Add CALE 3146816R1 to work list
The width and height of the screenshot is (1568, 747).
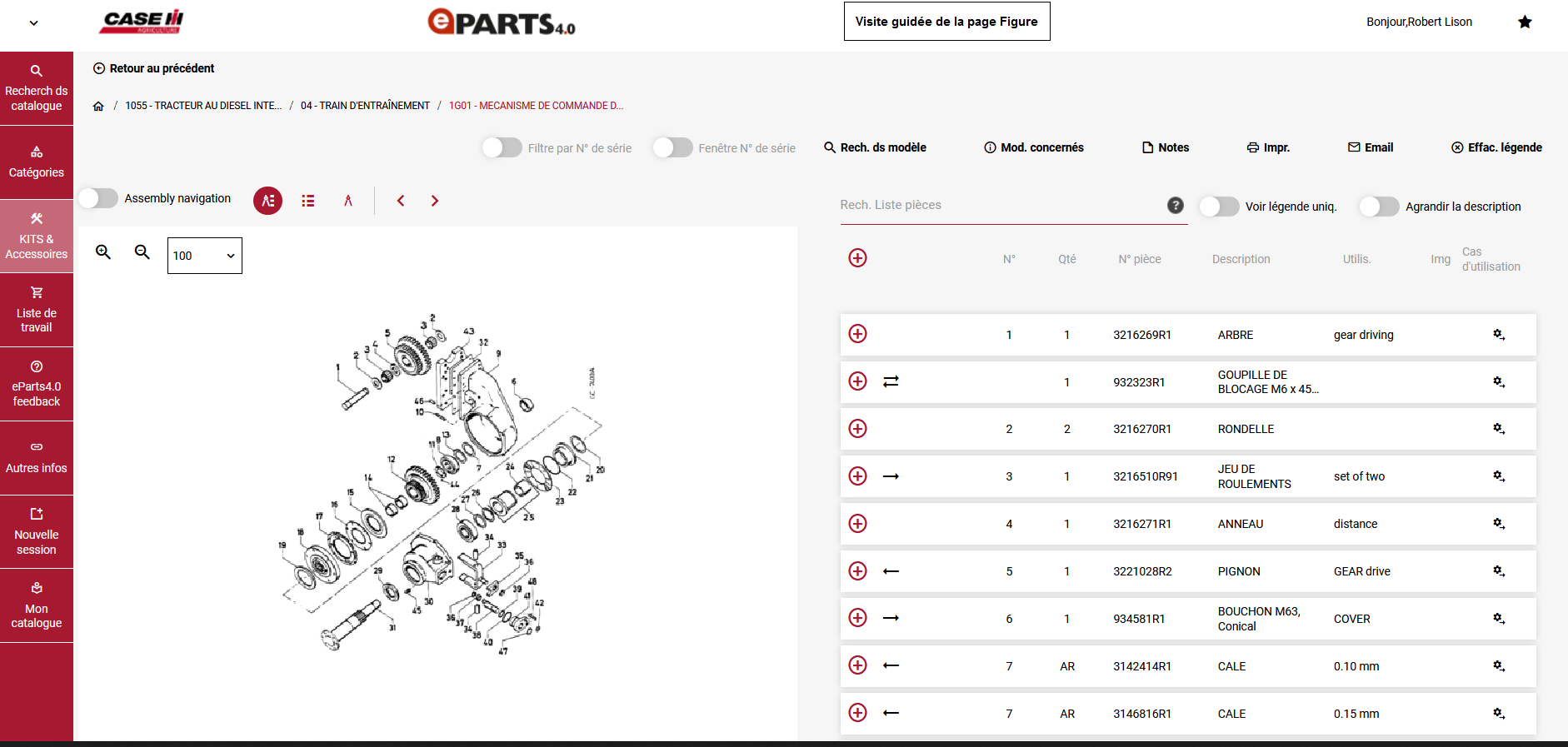[x=857, y=713]
